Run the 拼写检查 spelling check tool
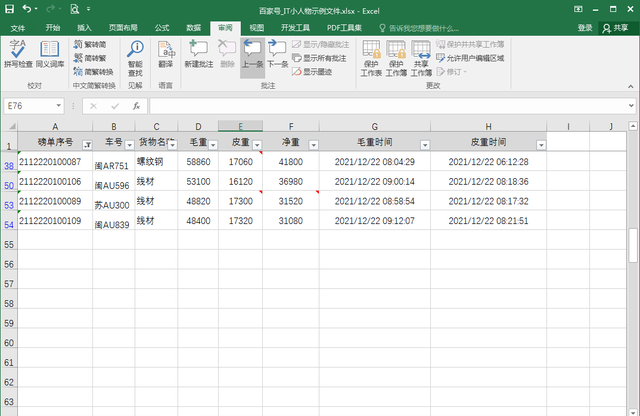640x416 pixels. point(18,57)
